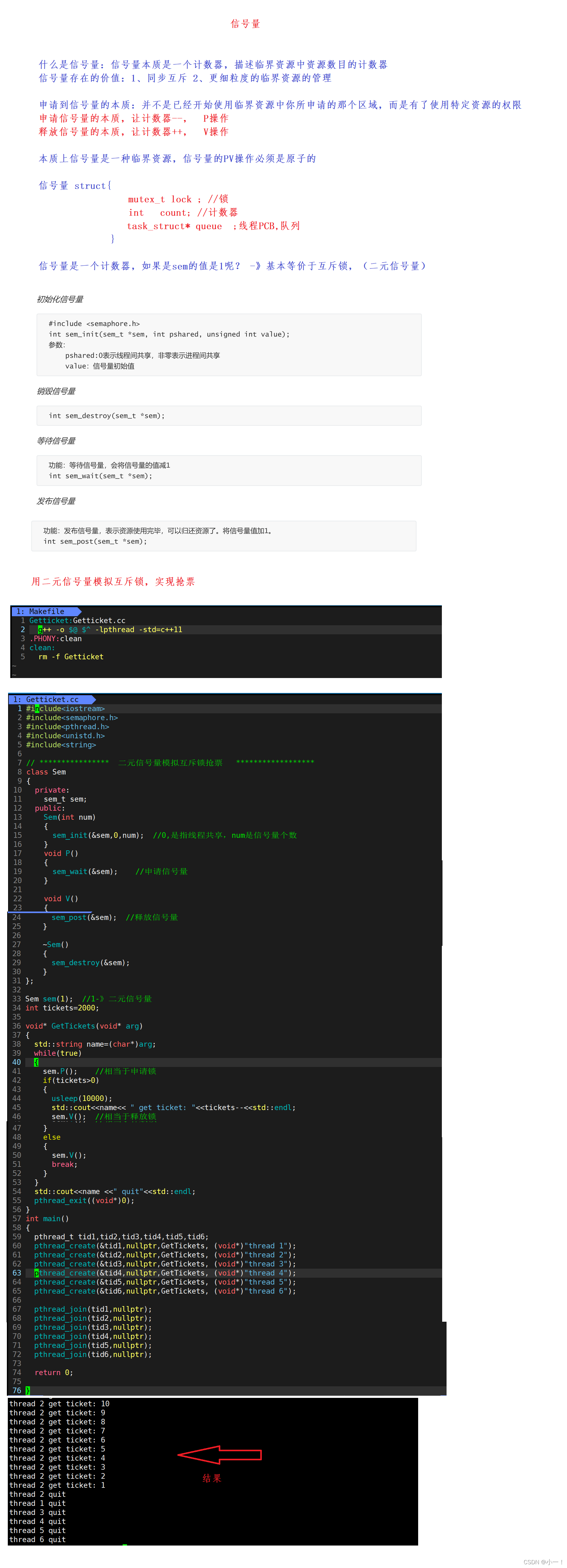Click the '初始化信号量' heading
The width and height of the screenshot is (567, 1568).
click(60, 299)
